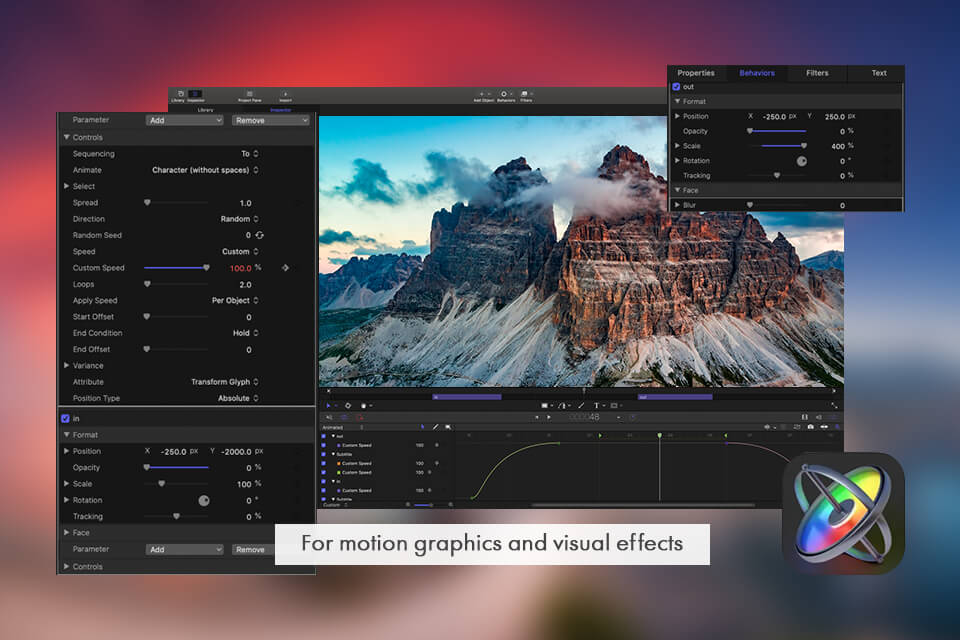Click the lower Parameter Remove button
960x640 pixels.
[252, 549]
